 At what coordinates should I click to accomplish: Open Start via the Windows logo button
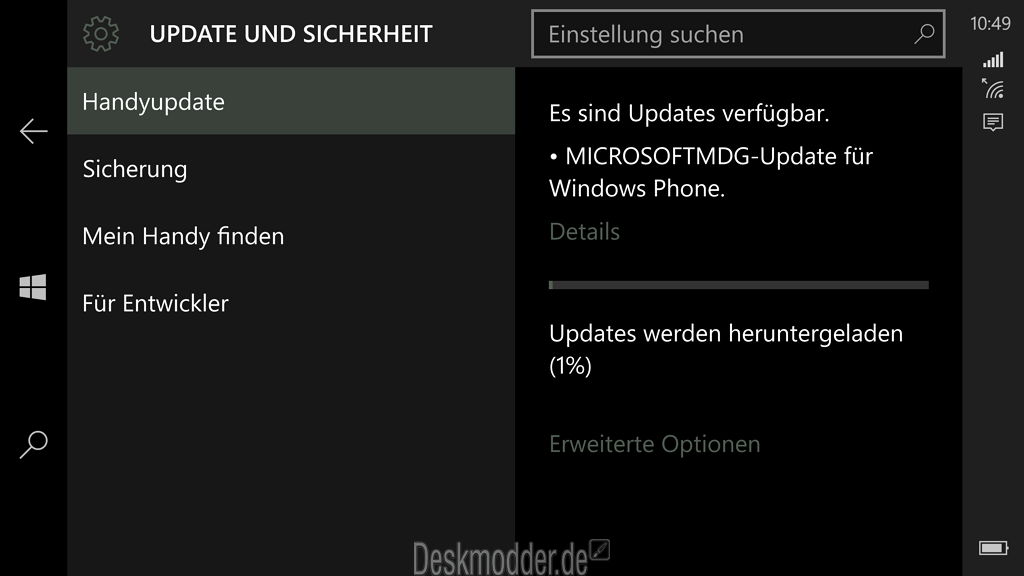pyautogui.click(x=33, y=287)
